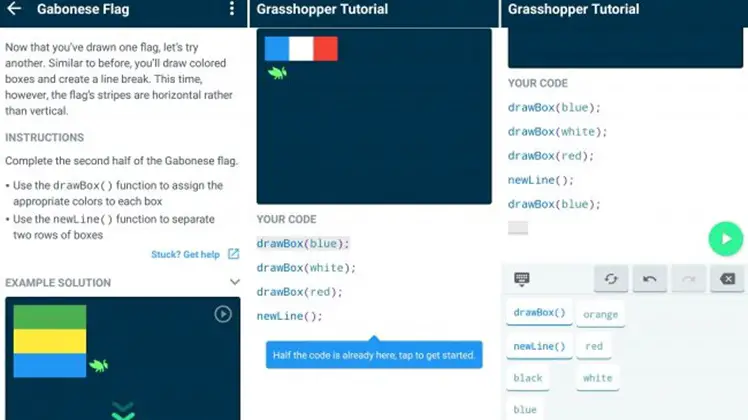Select the green stripe in example flag
This screenshot has width=748, height=420.
(50, 317)
